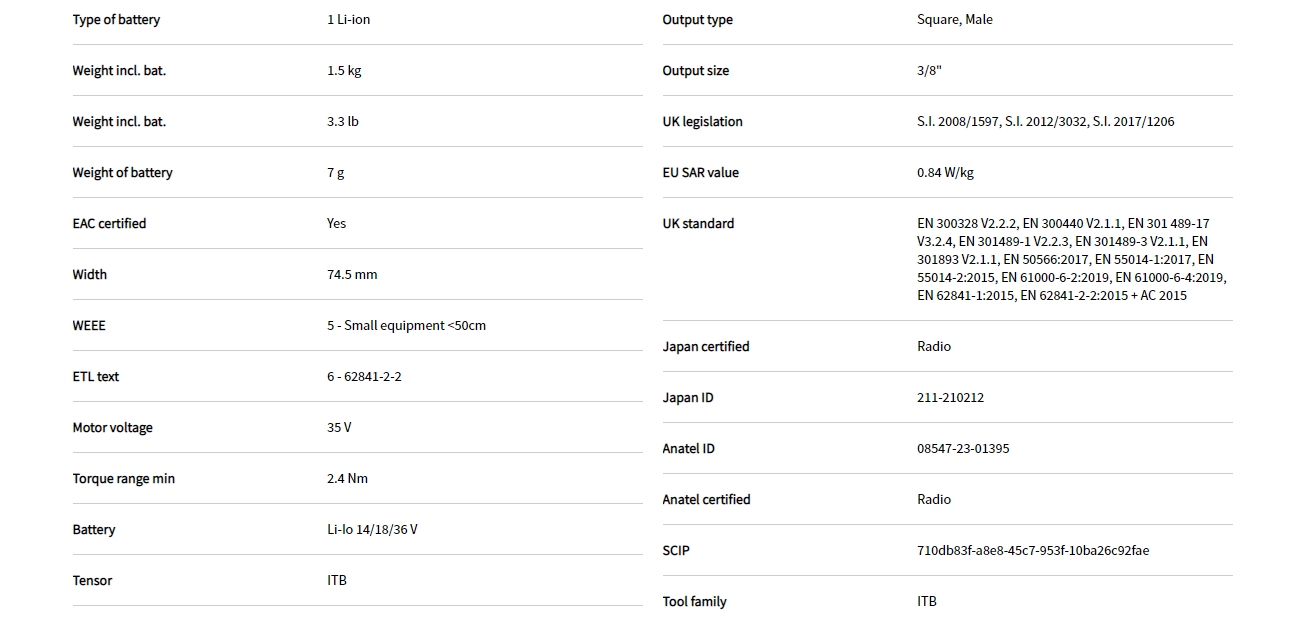
Task: Click the ETL text value 6 - 62841-2-2
Action: 364,376
